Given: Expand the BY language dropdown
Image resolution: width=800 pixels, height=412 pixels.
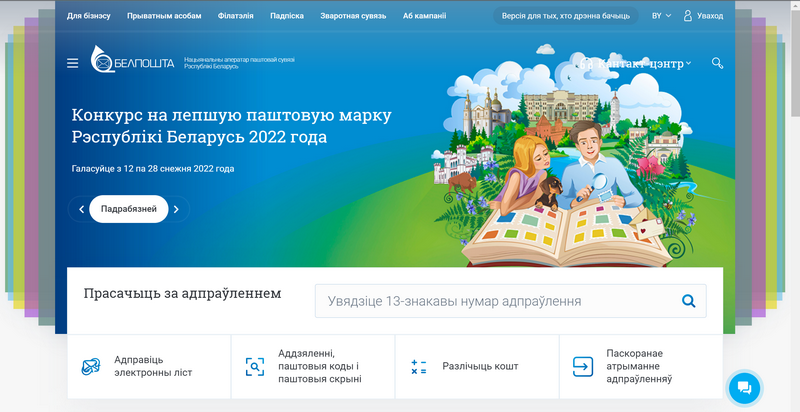Looking at the screenshot, I should tap(661, 16).
